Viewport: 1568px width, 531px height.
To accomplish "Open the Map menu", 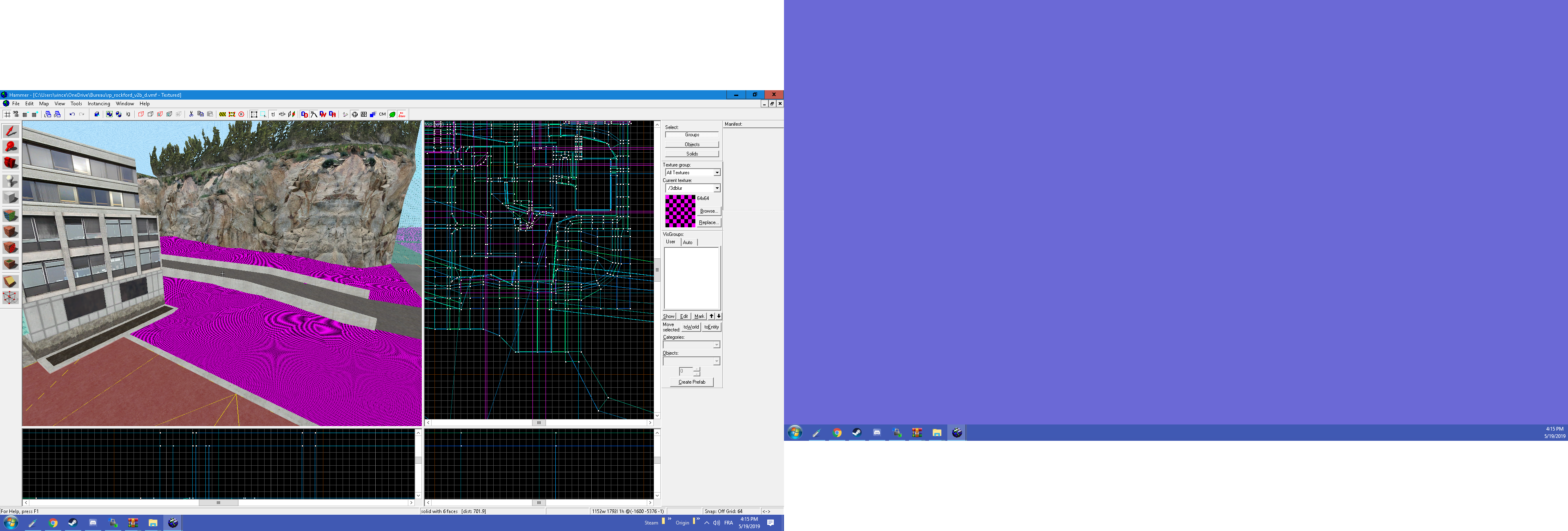I will 44,103.
